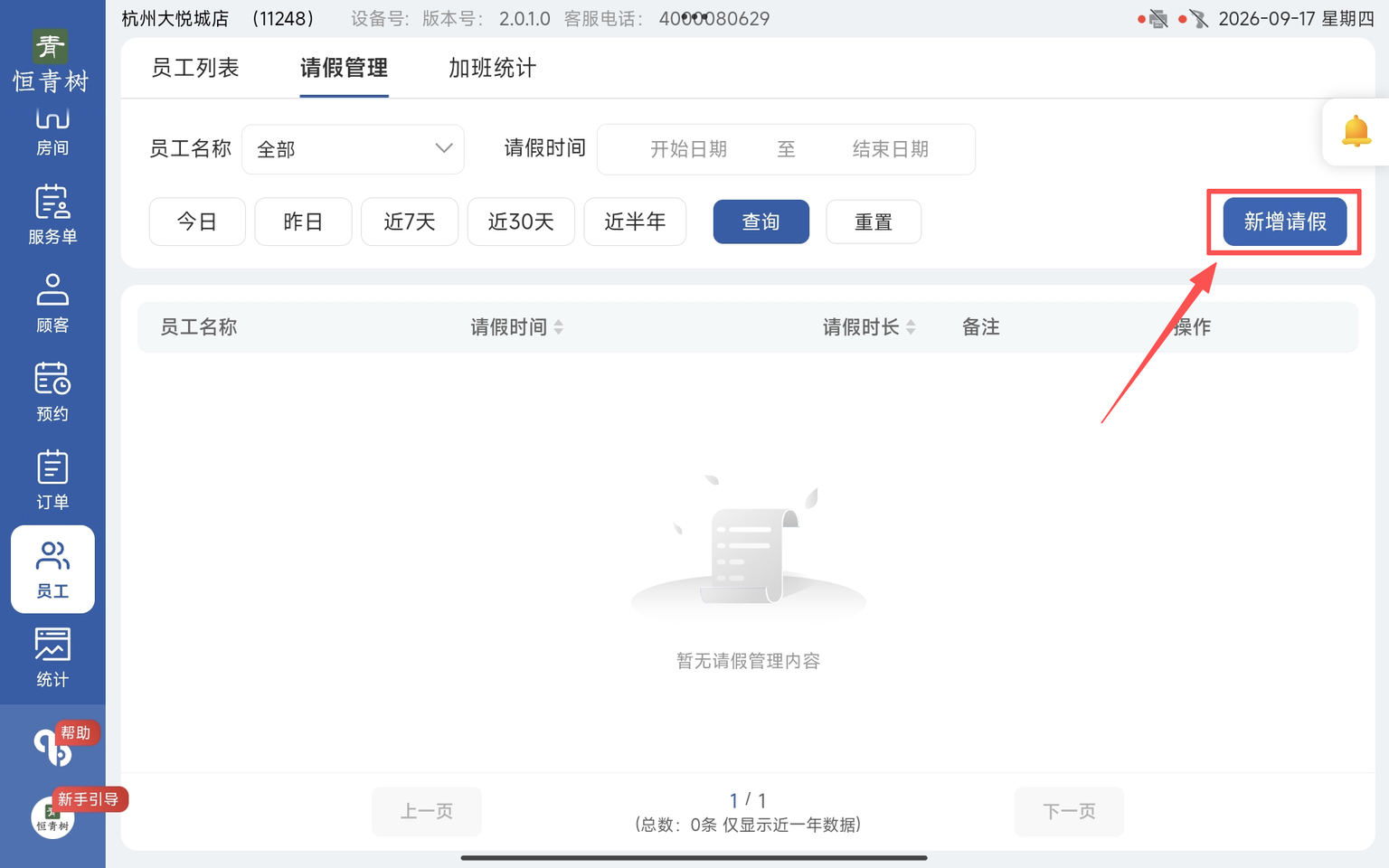Click the network disconnected status icon
Image resolution: width=1389 pixels, height=868 pixels.
[x=1198, y=19]
